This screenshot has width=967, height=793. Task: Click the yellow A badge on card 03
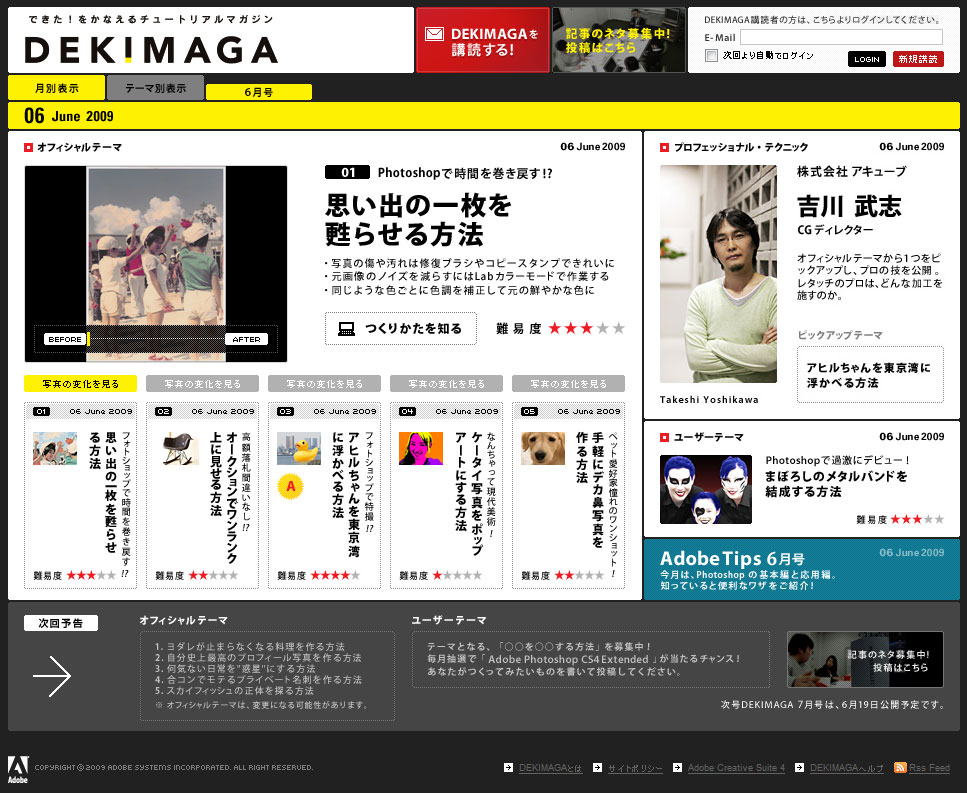point(290,486)
